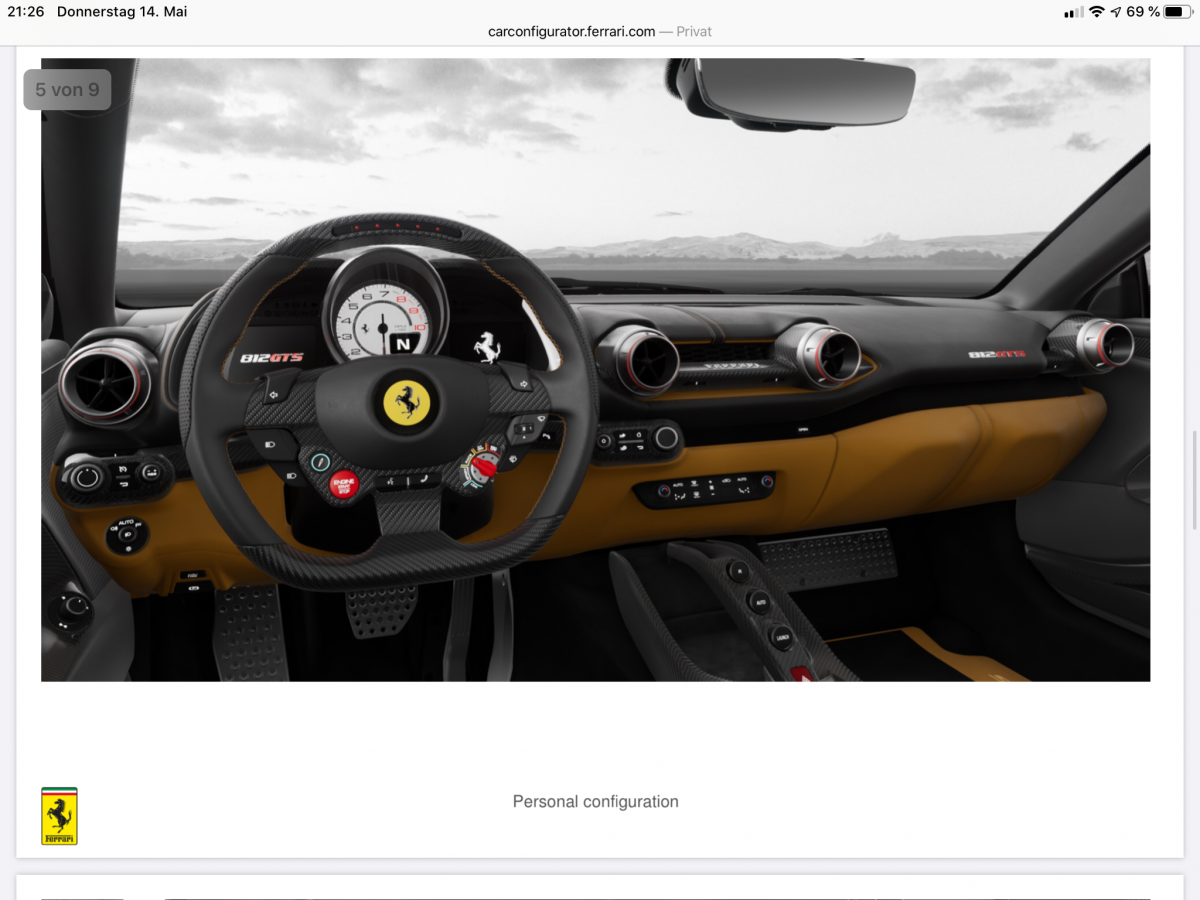Click the left turn signal steering wheel button
This screenshot has height=900, width=1200.
point(273,395)
